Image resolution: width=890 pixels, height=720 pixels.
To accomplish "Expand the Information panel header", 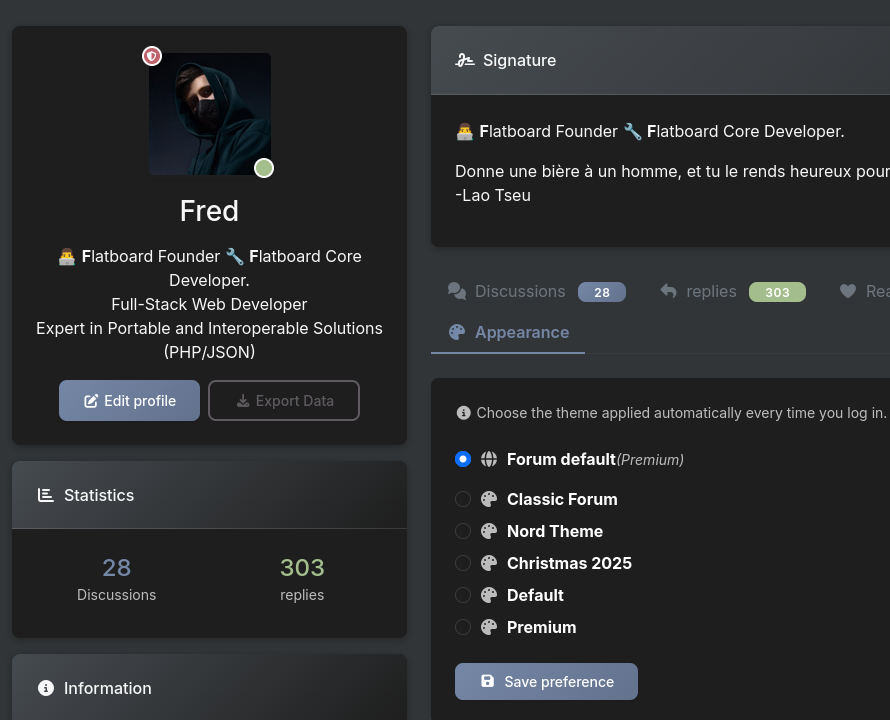I will pyautogui.click(x=209, y=688).
